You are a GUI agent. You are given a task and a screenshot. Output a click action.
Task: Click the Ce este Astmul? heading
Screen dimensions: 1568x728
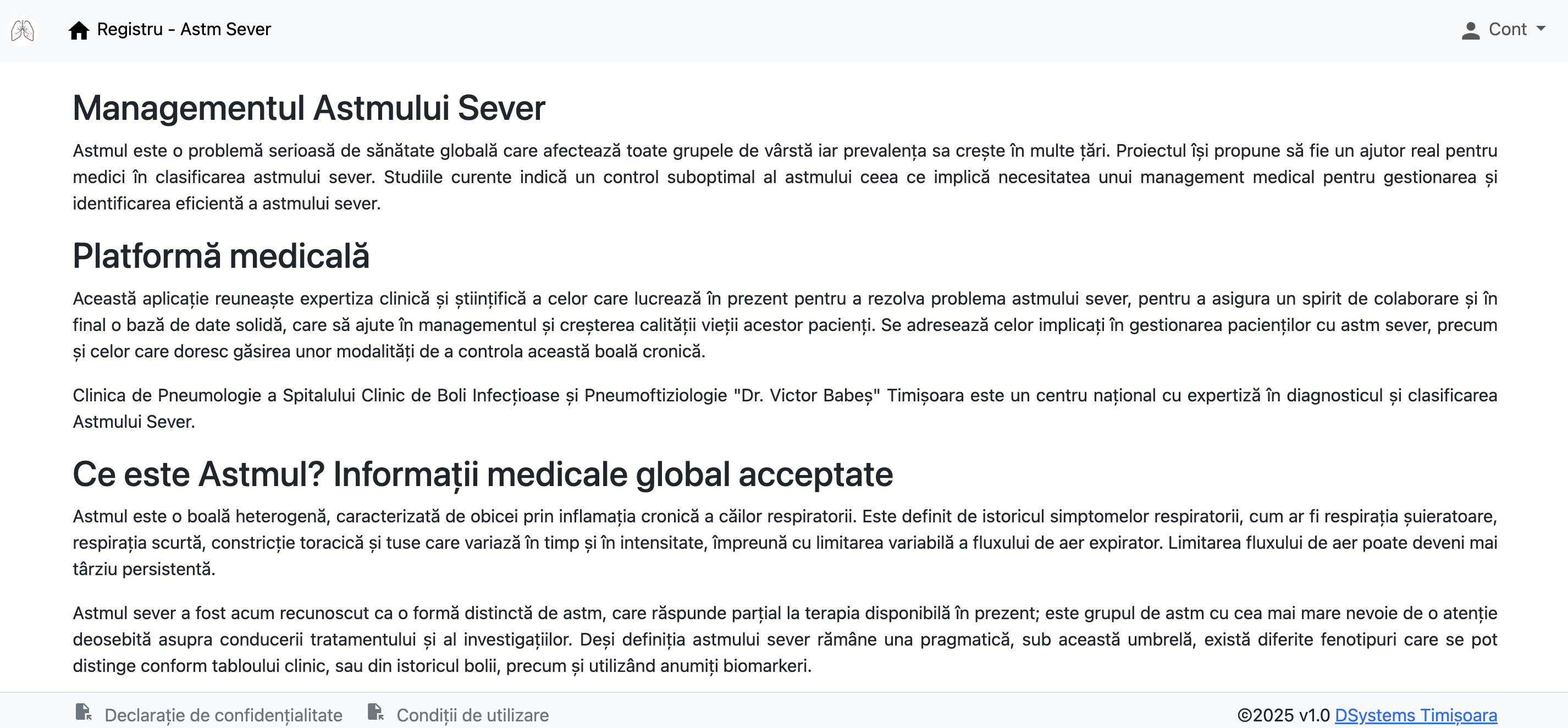click(x=482, y=473)
